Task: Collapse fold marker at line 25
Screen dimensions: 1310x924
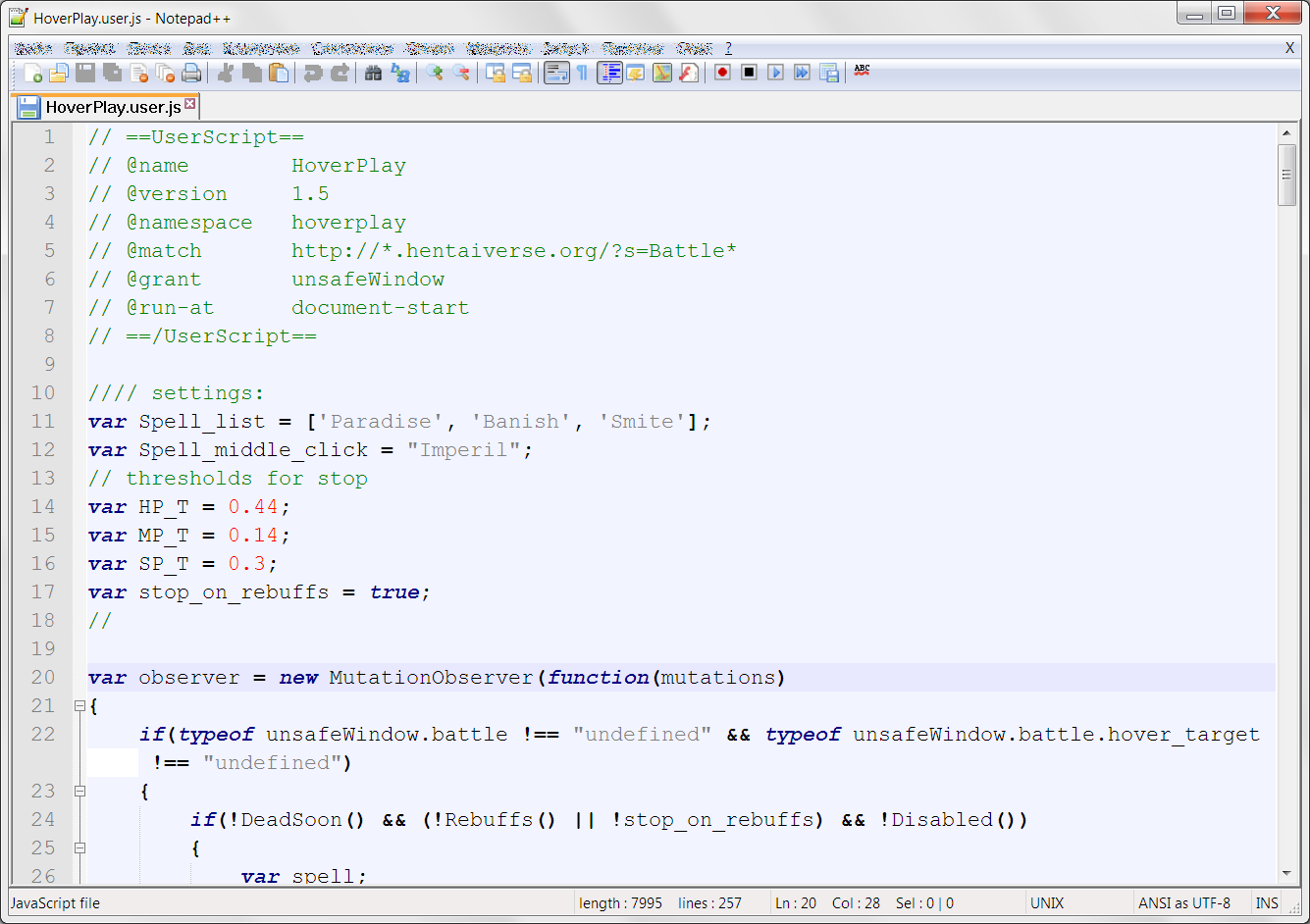Action: click(79, 847)
